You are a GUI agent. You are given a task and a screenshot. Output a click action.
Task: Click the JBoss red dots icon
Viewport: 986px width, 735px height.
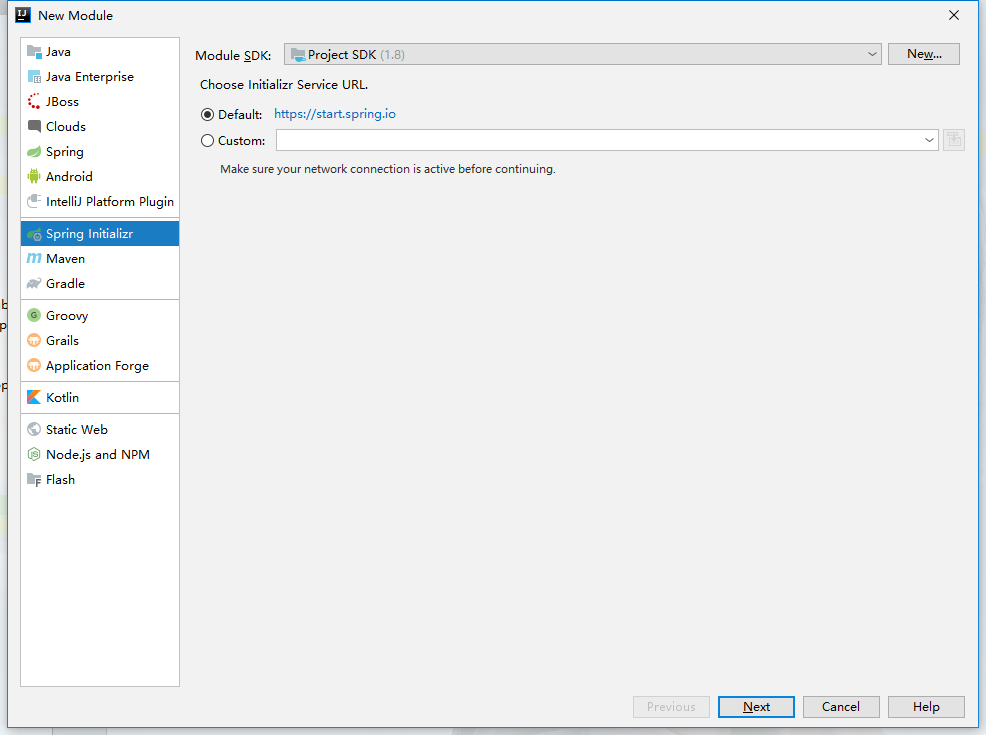(34, 101)
